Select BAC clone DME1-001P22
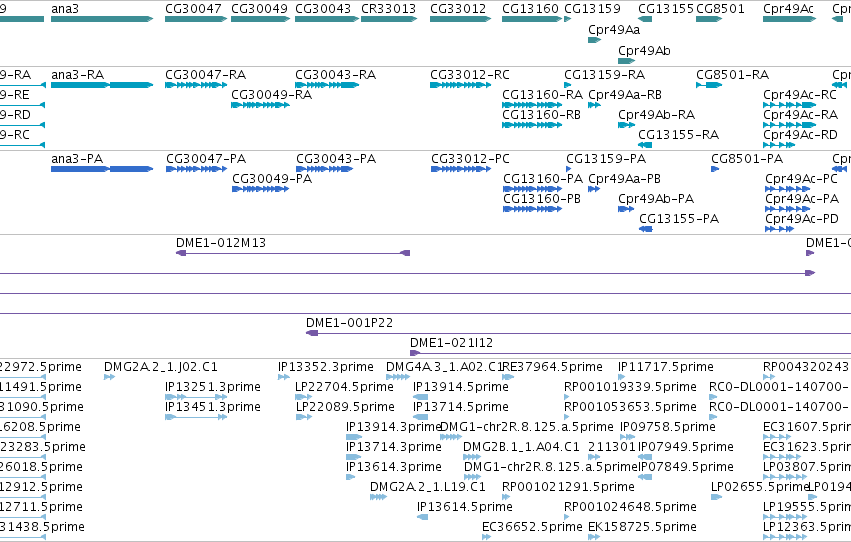This screenshot has height=542, width=851. coord(579,333)
